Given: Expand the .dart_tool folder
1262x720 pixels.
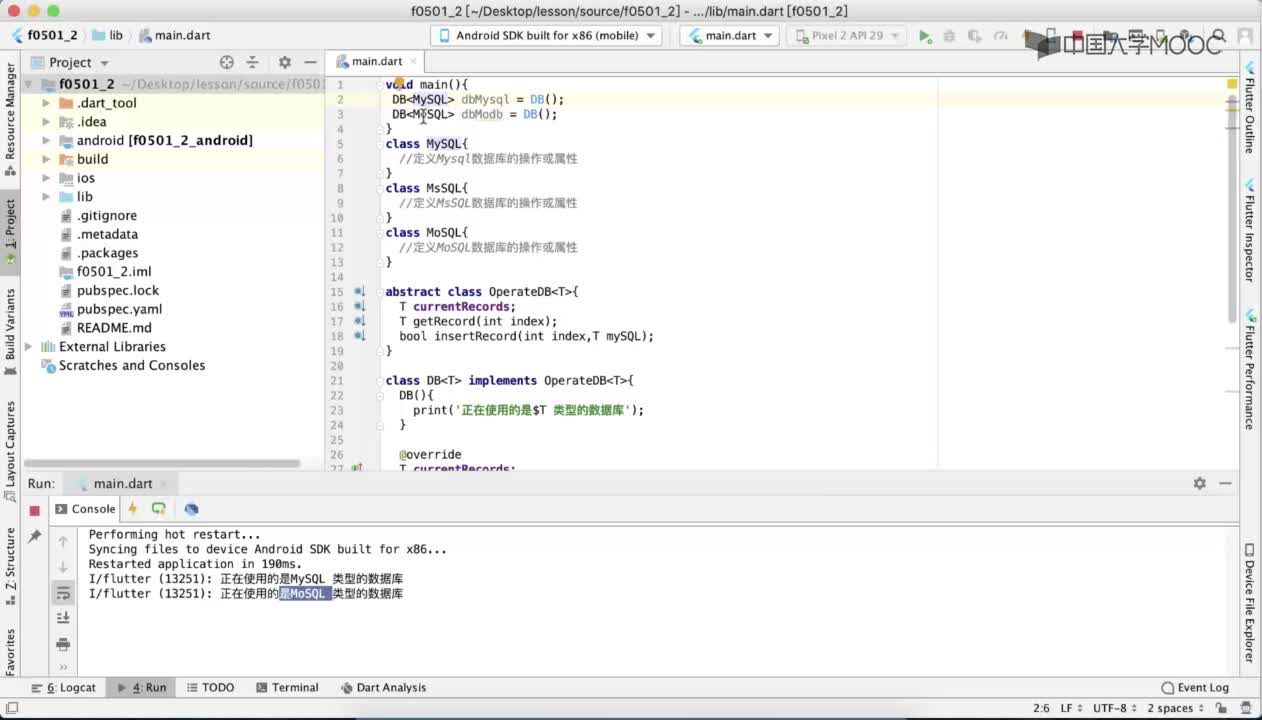Looking at the screenshot, I should pyautogui.click(x=46, y=103).
